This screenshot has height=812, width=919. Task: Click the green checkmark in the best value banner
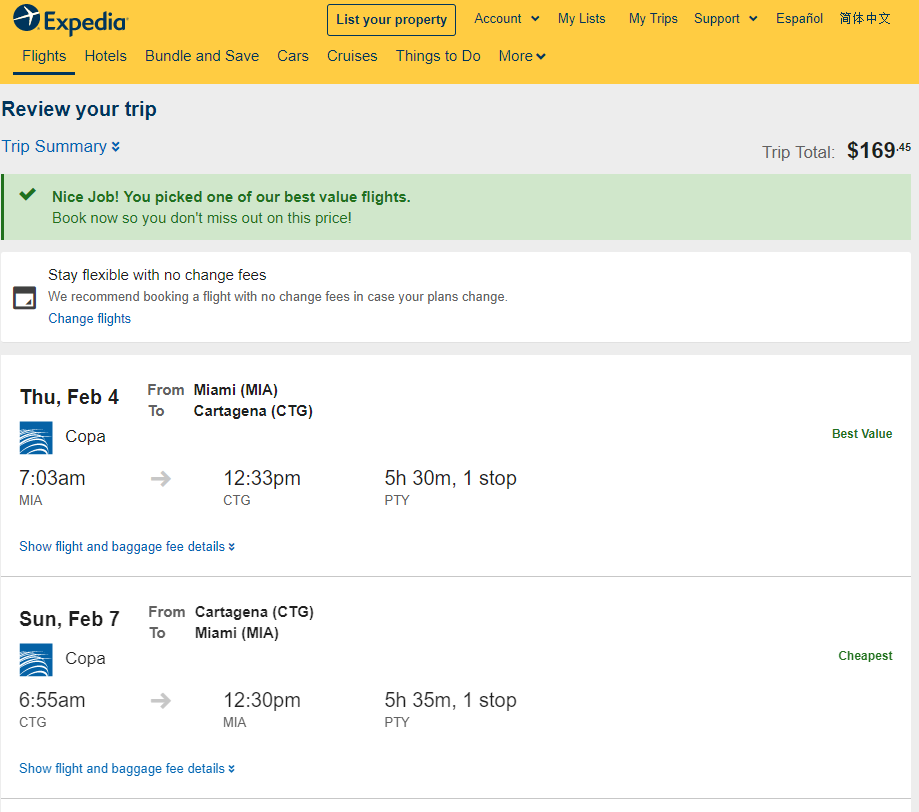coord(28,195)
